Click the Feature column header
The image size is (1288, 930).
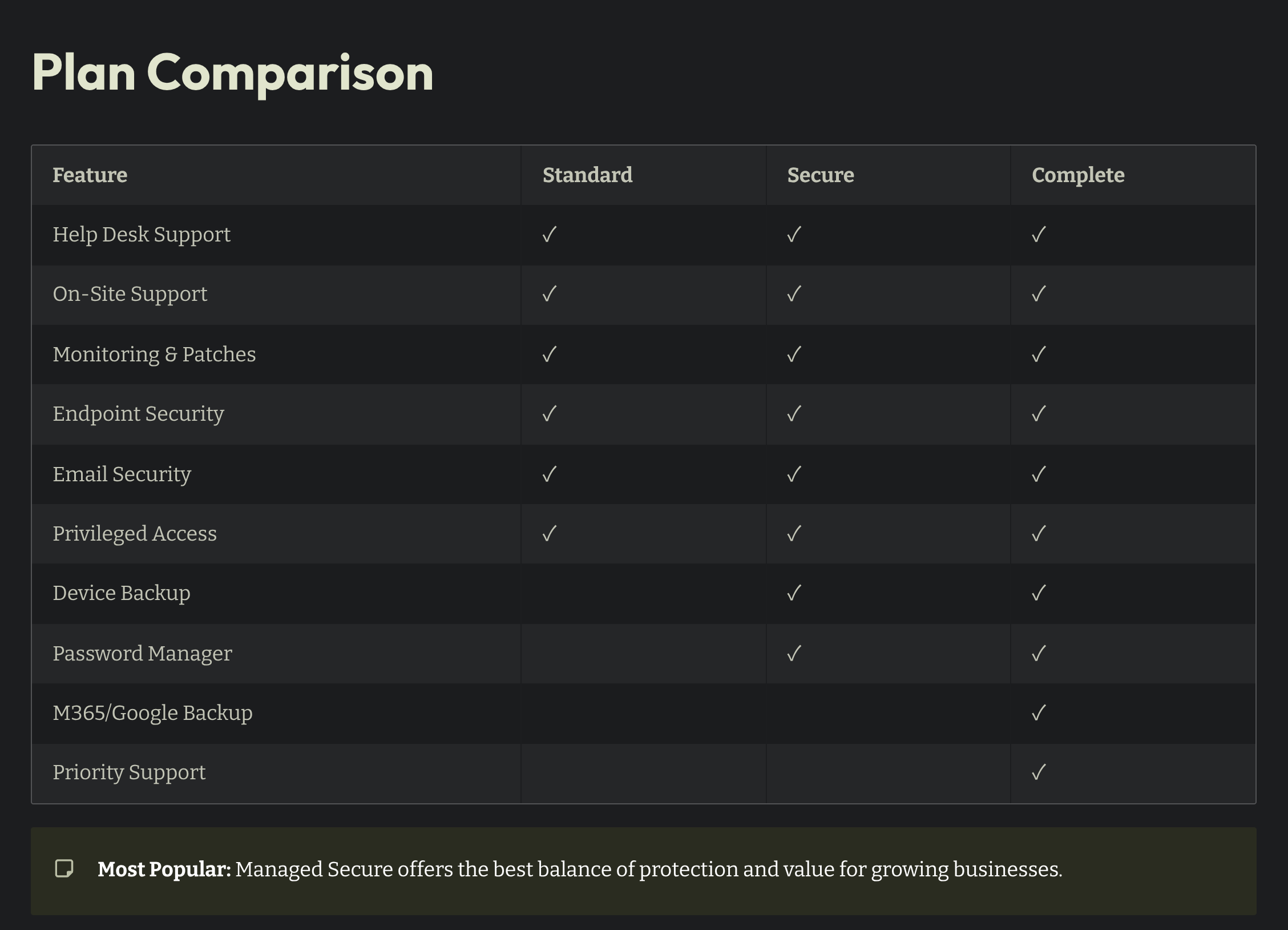(90, 175)
